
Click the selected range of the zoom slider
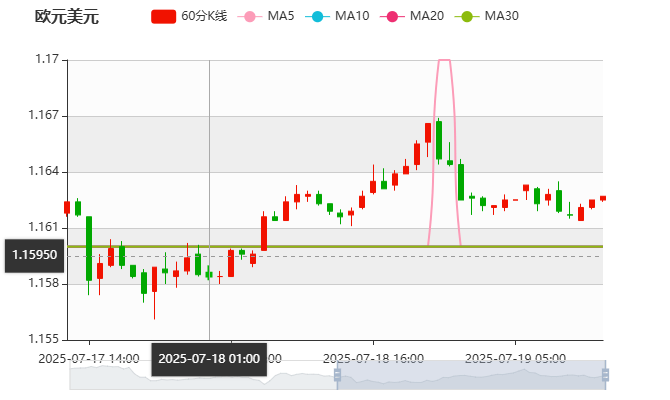[471, 375]
